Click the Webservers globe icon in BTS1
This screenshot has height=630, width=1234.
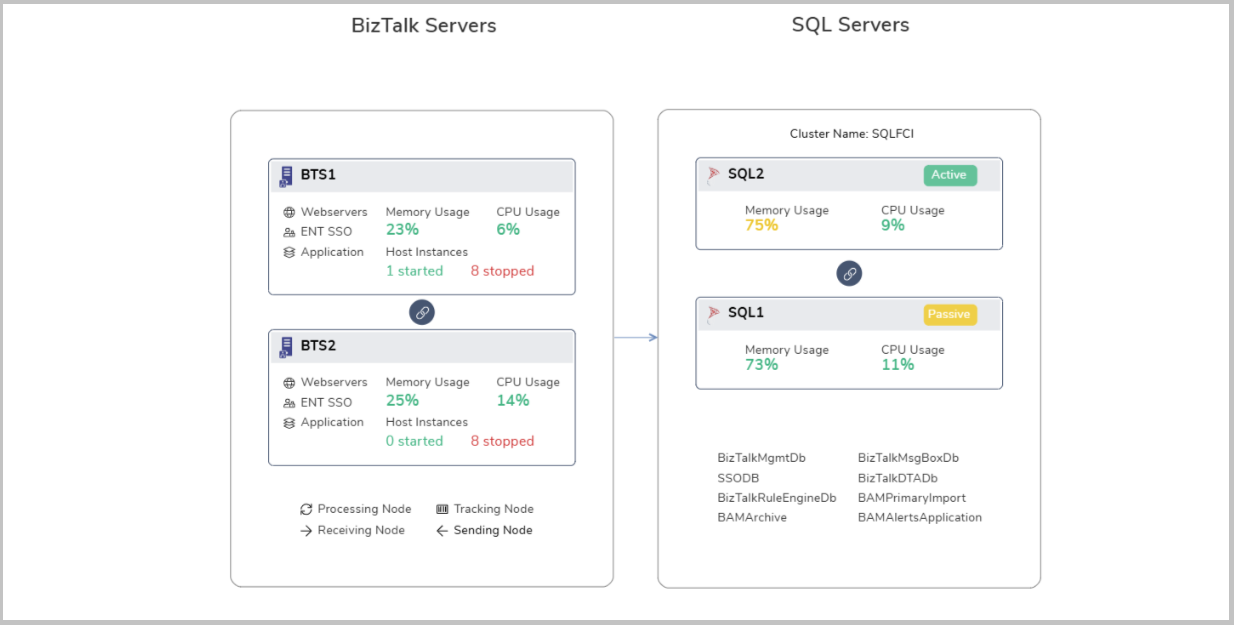[289, 212]
